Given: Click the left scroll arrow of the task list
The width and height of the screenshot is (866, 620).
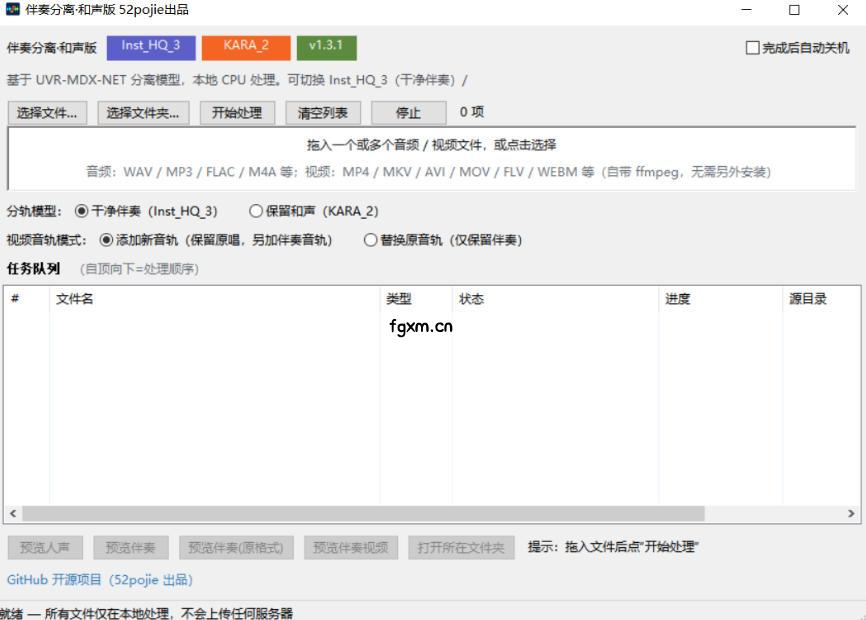Looking at the screenshot, I should click(x=13, y=513).
